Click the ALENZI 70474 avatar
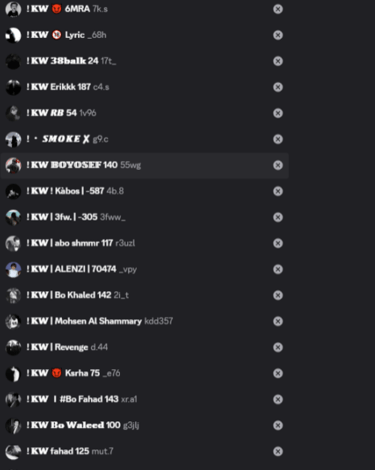Viewport: 375px width, 470px height. [13, 269]
